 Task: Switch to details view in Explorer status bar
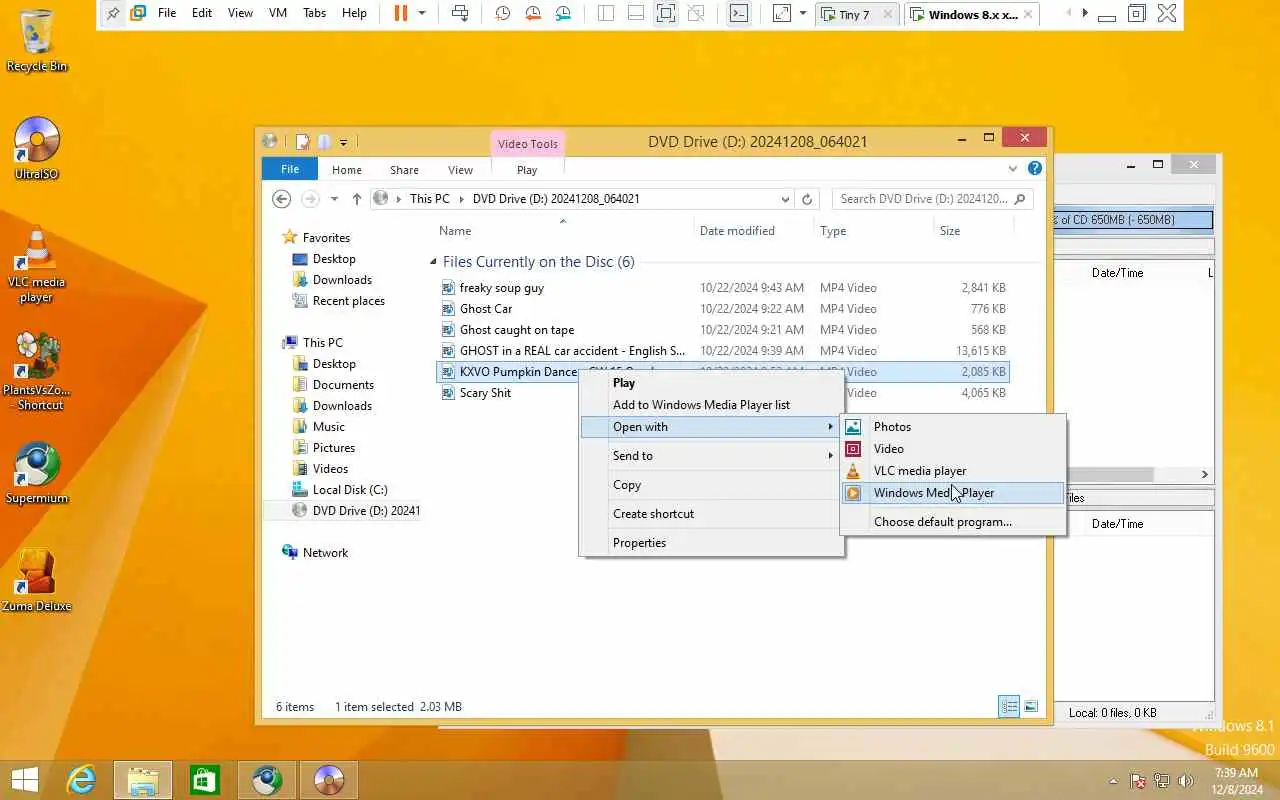[1010, 707]
